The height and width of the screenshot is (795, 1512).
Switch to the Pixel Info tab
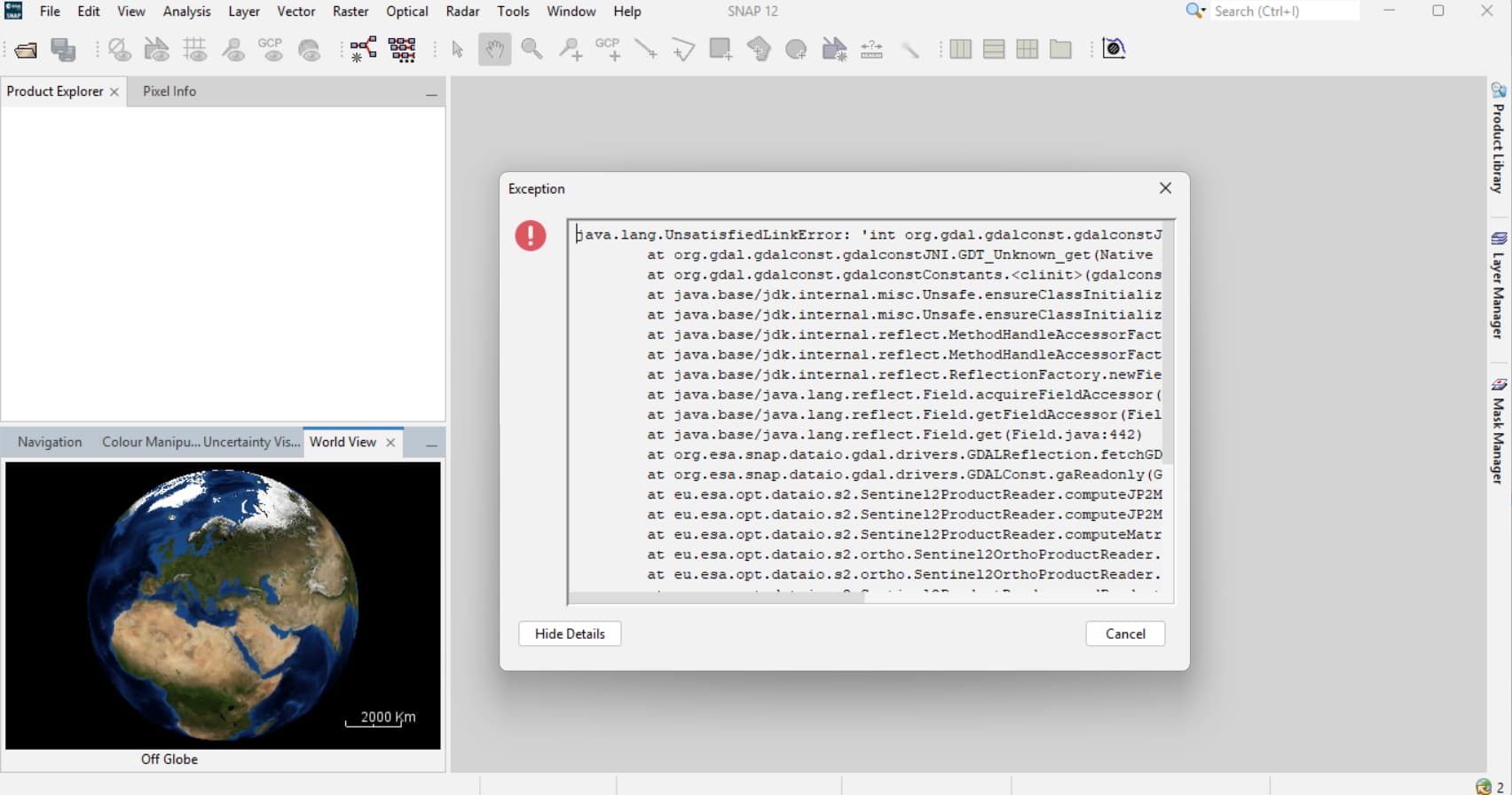(x=169, y=91)
